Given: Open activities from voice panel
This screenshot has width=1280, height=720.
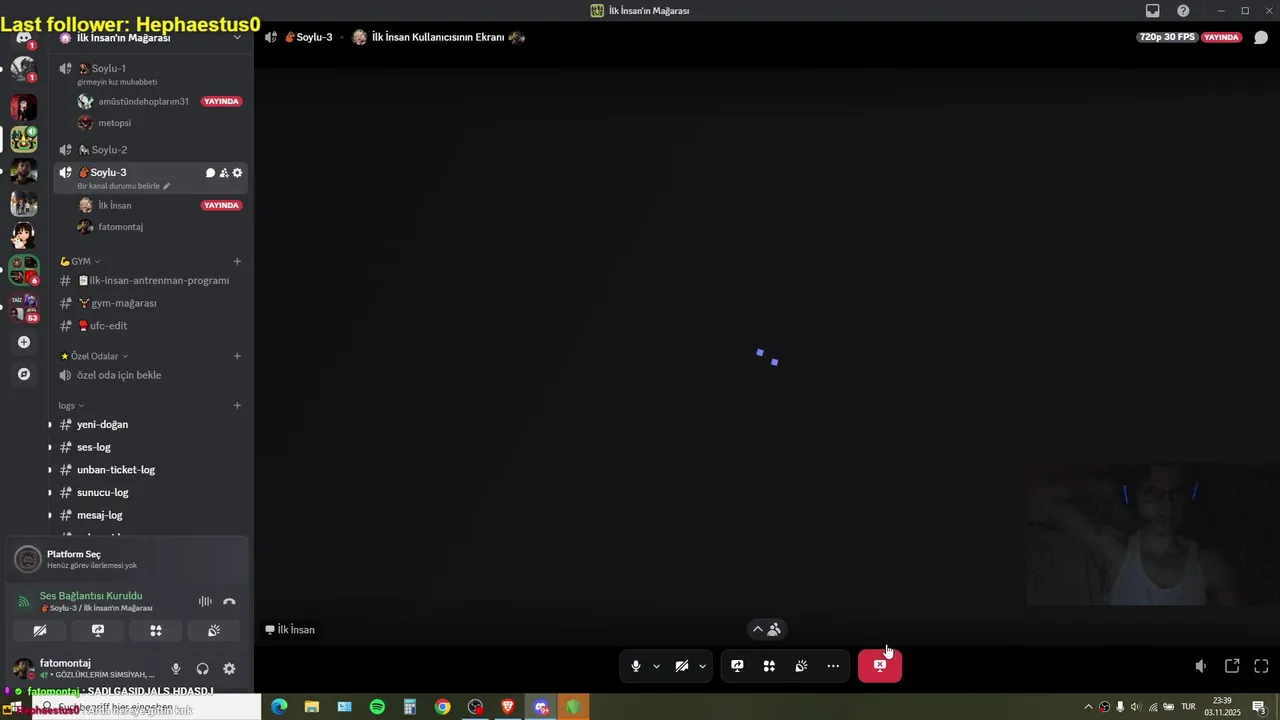Looking at the screenshot, I should [156, 631].
